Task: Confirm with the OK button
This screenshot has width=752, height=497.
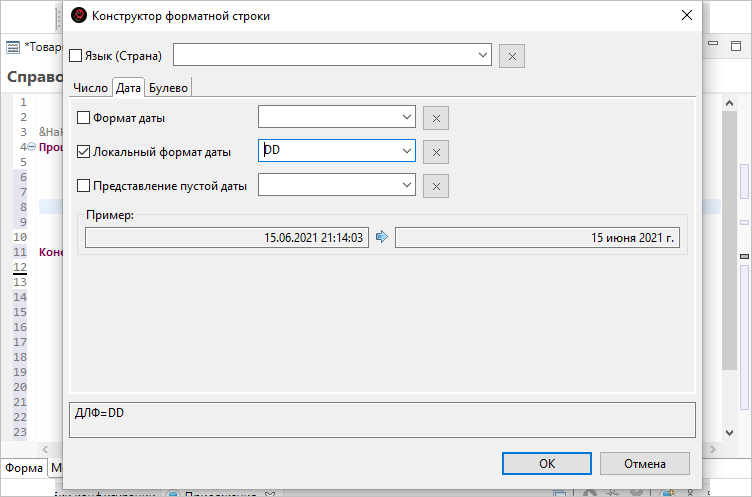Action: [547, 463]
